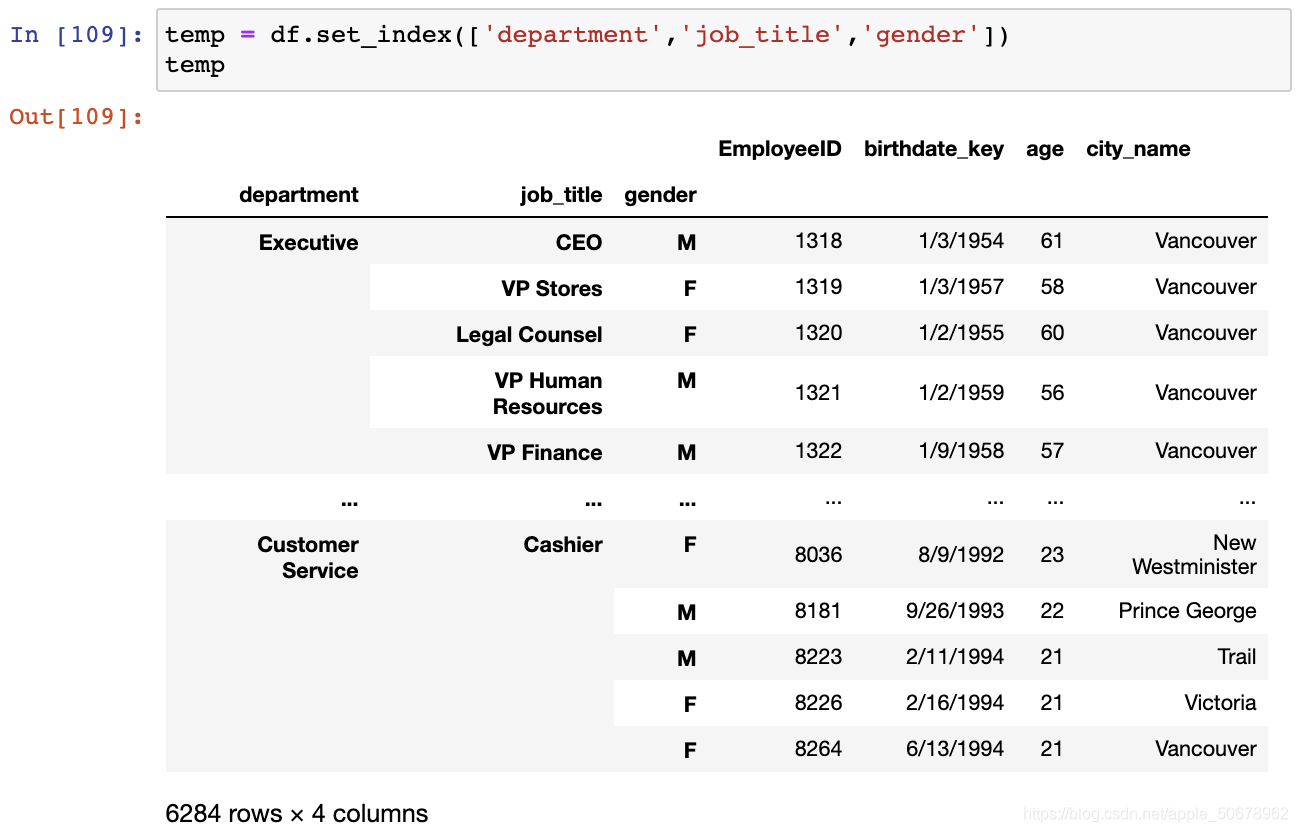
Task: Select birthdate 2/16/1994
Action: pos(955,703)
